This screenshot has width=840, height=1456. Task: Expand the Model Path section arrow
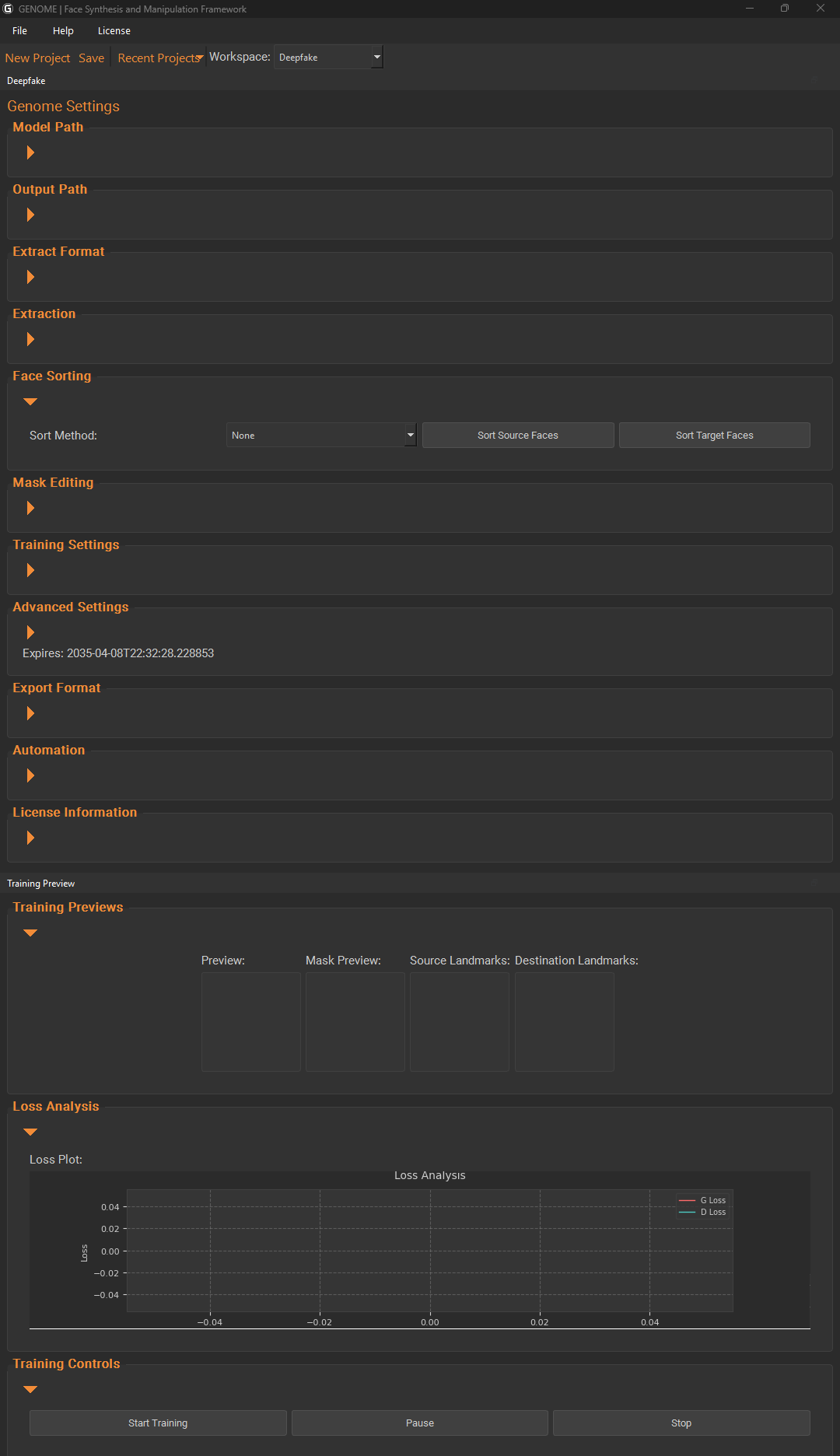30,152
